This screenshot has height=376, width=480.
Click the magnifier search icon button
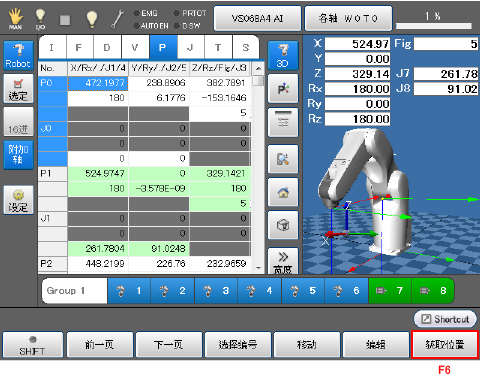click(283, 159)
